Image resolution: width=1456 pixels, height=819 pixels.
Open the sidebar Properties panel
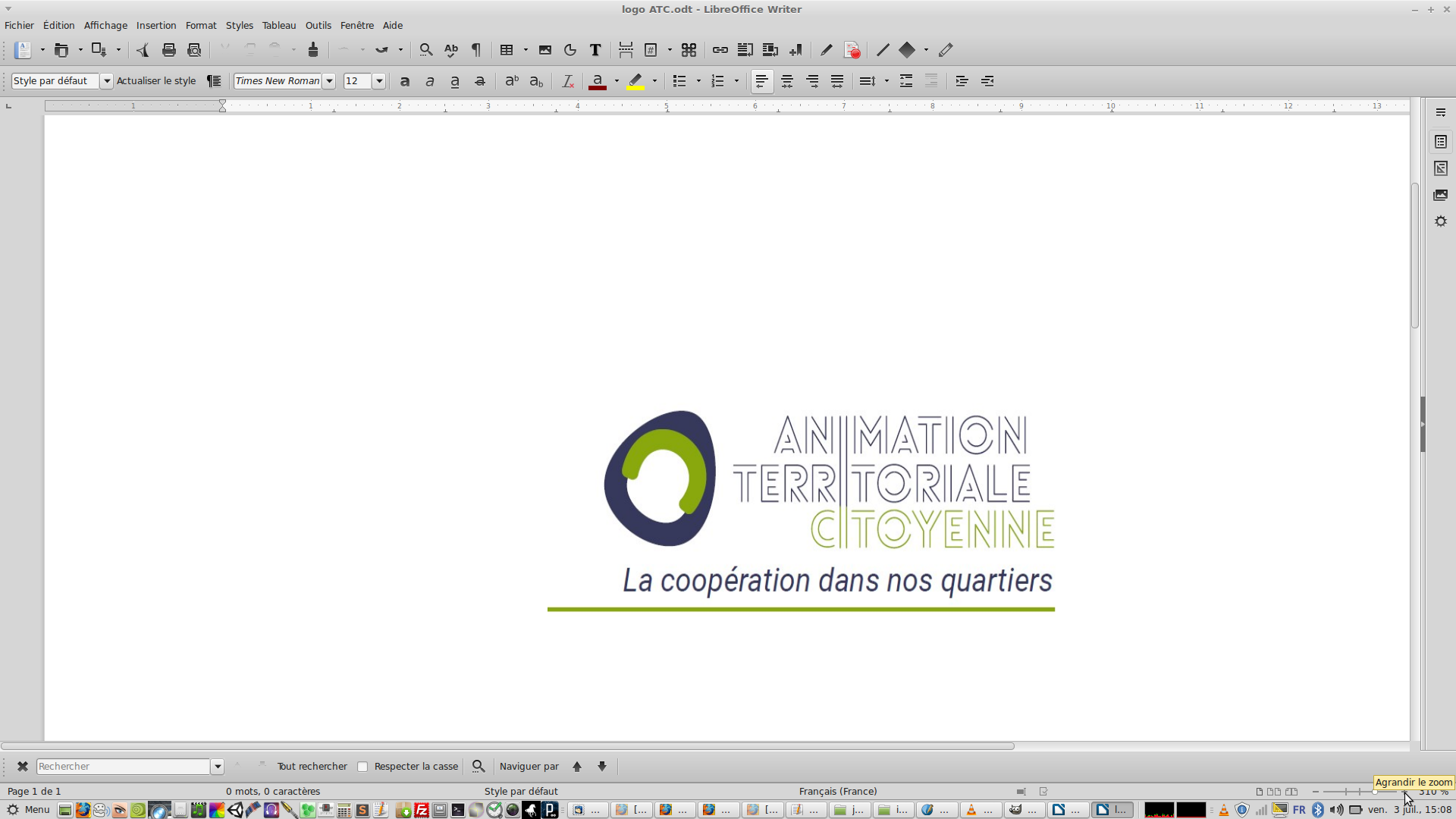point(1441,142)
